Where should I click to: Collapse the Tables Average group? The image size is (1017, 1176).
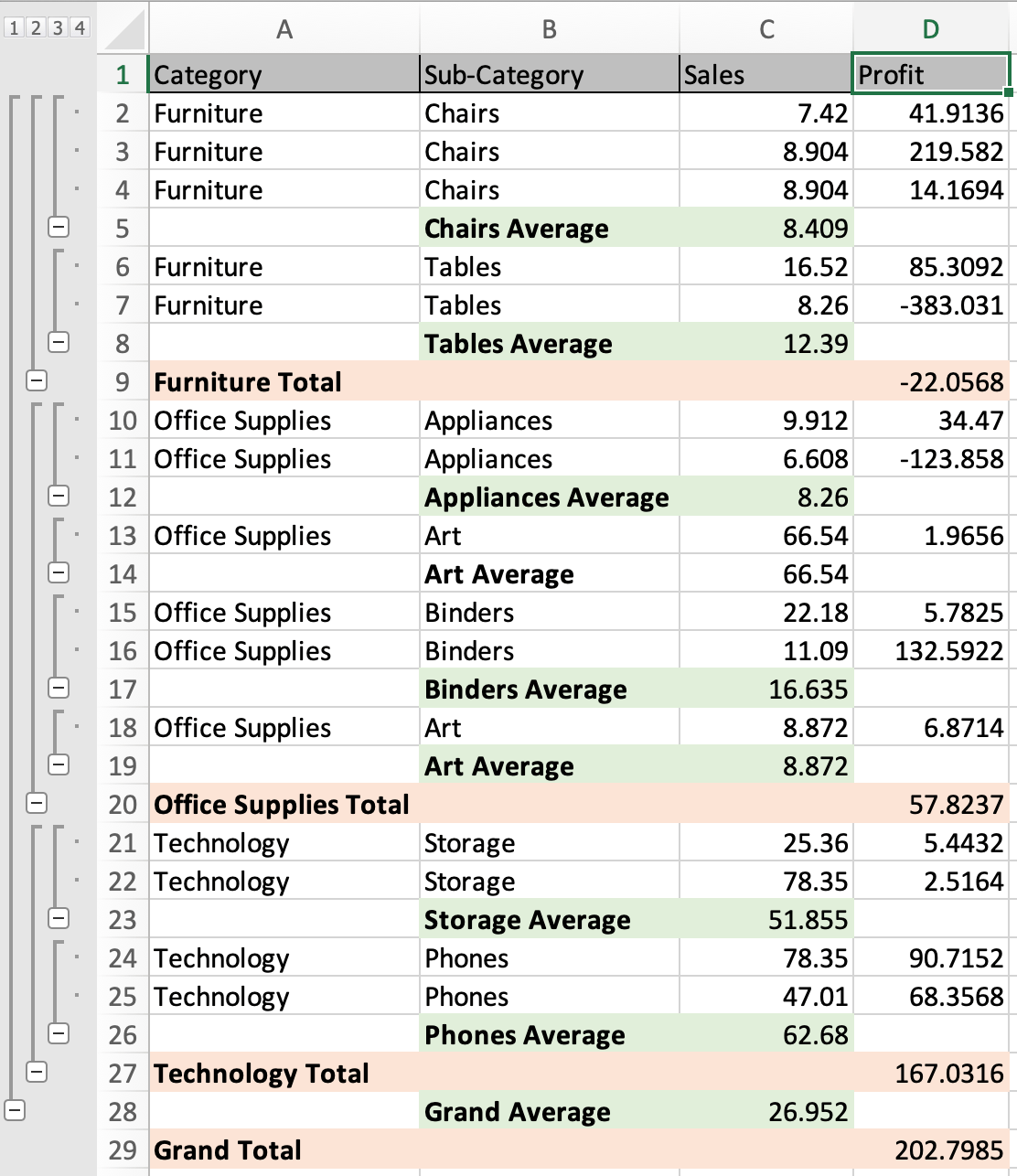click(59, 343)
